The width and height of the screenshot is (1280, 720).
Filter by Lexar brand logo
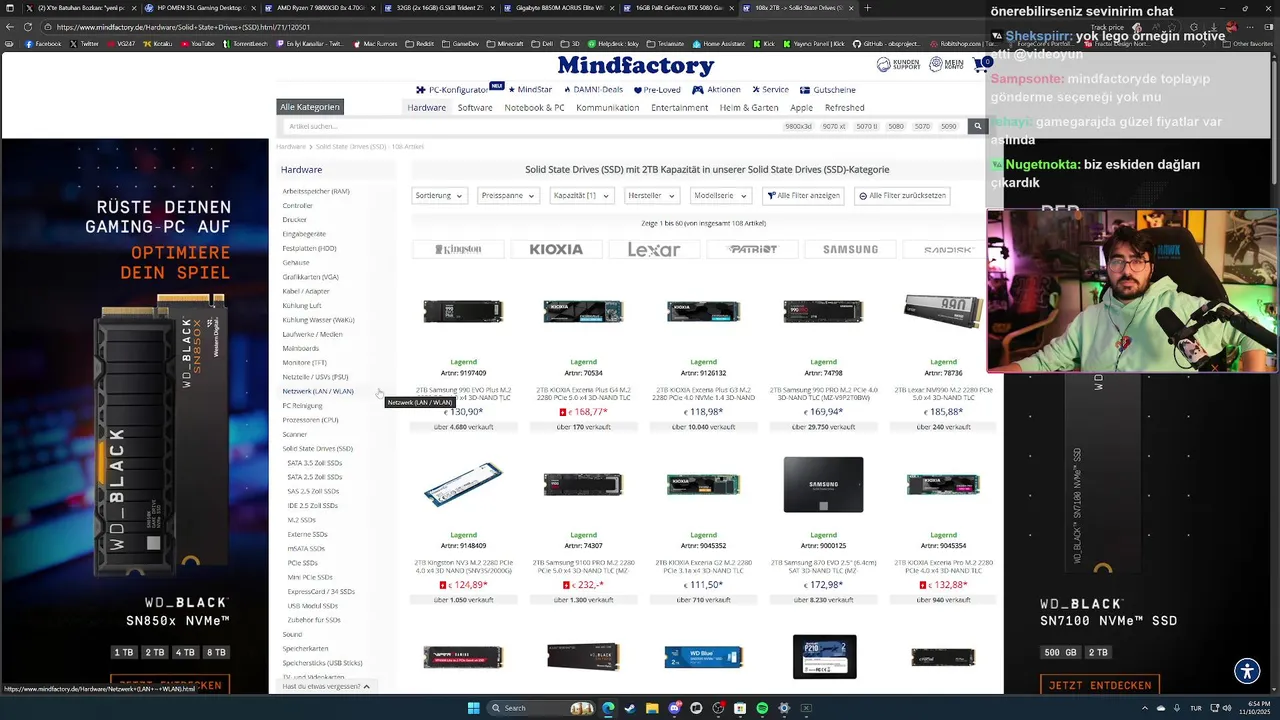pyautogui.click(x=654, y=249)
